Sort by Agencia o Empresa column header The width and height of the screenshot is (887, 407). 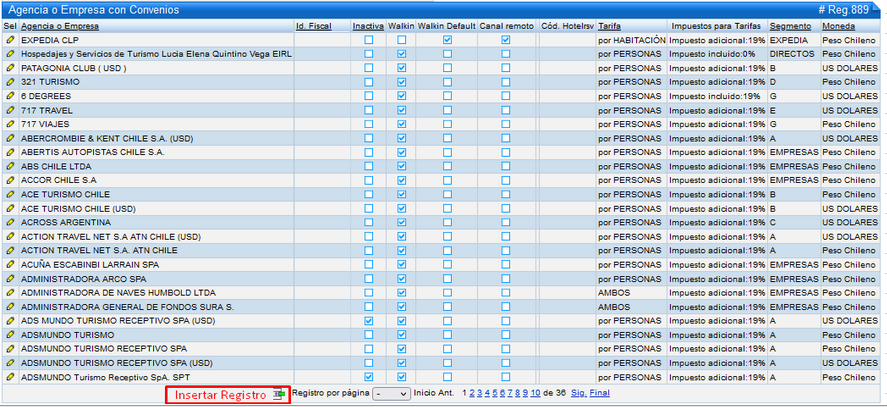tap(60, 26)
